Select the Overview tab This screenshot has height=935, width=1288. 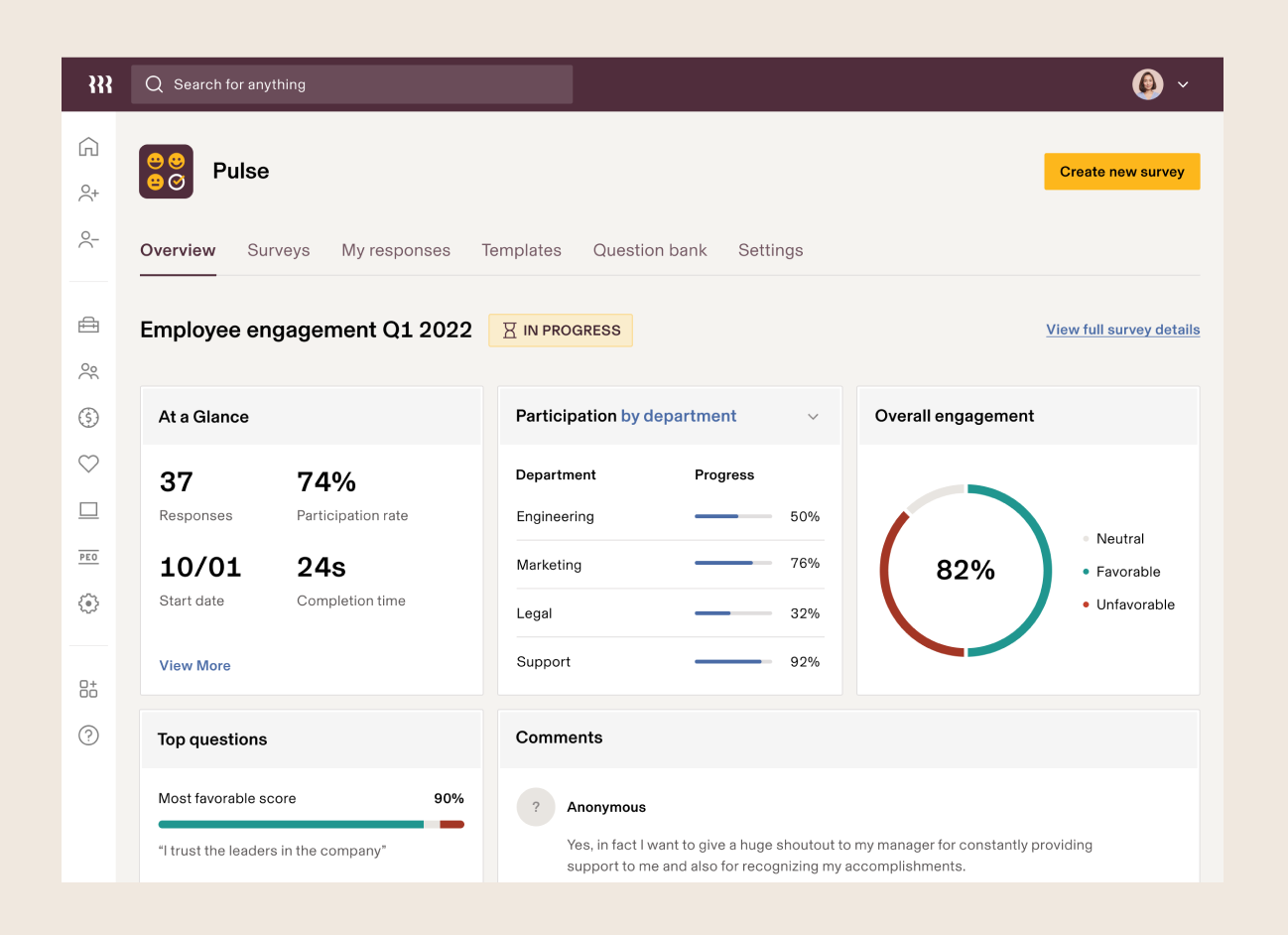pos(178,250)
